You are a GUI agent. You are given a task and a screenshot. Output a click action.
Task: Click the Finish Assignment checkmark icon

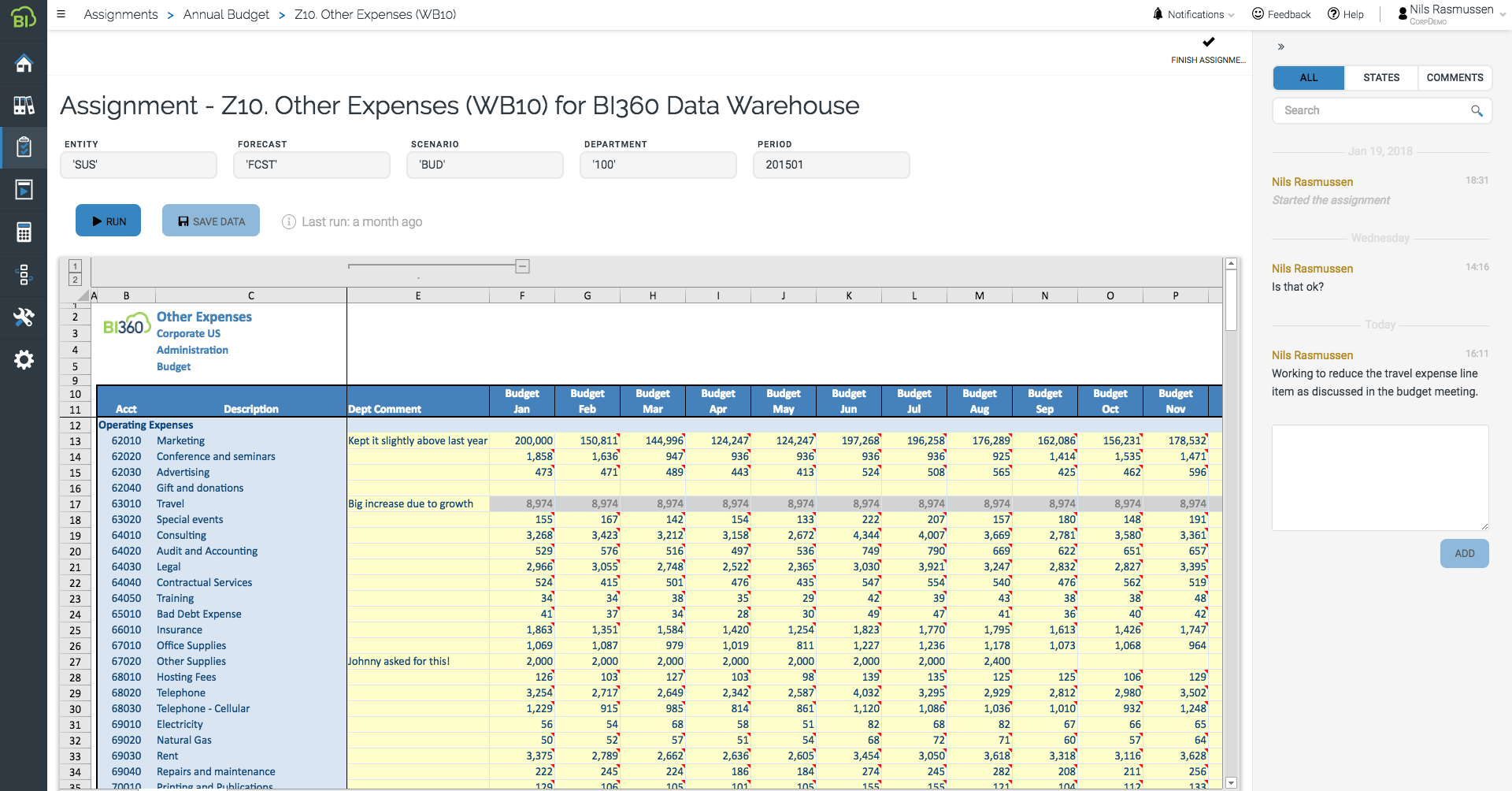pyautogui.click(x=1208, y=43)
